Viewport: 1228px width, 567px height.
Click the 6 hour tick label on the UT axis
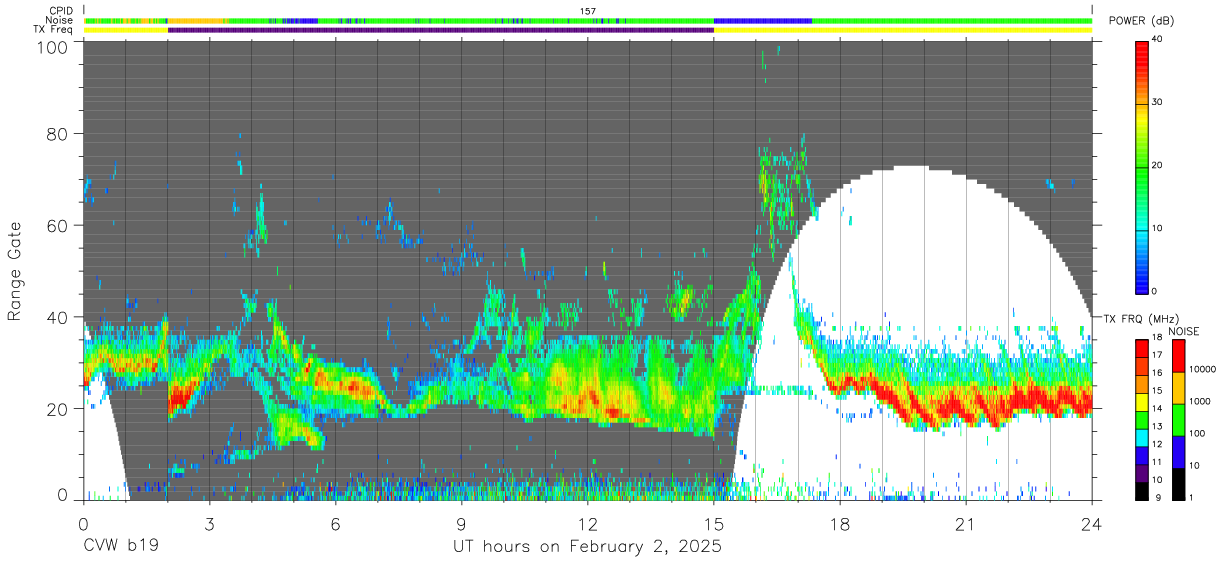coord(335,523)
